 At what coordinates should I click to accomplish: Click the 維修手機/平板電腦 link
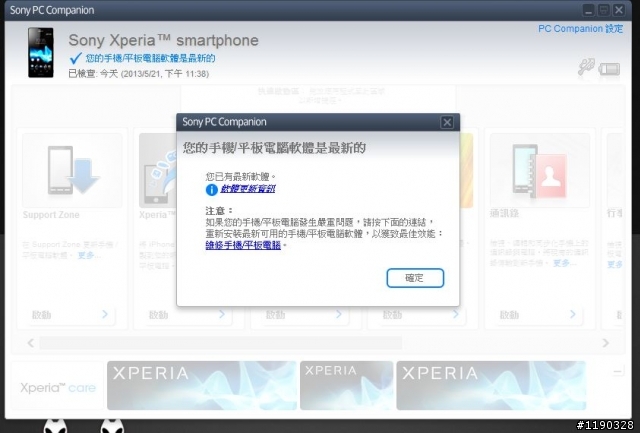243,245
